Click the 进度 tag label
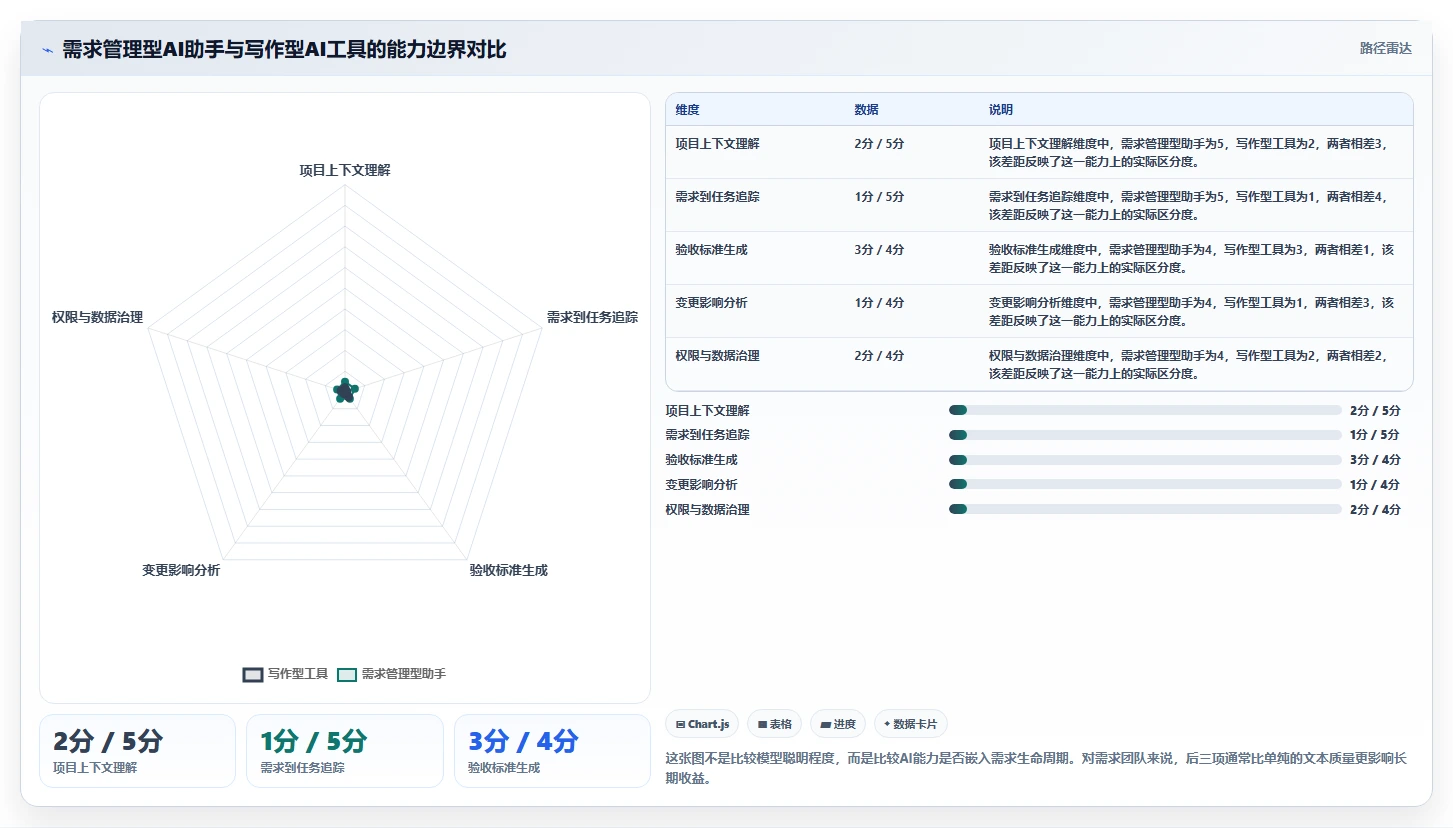The width and height of the screenshot is (1453, 828). click(x=845, y=724)
